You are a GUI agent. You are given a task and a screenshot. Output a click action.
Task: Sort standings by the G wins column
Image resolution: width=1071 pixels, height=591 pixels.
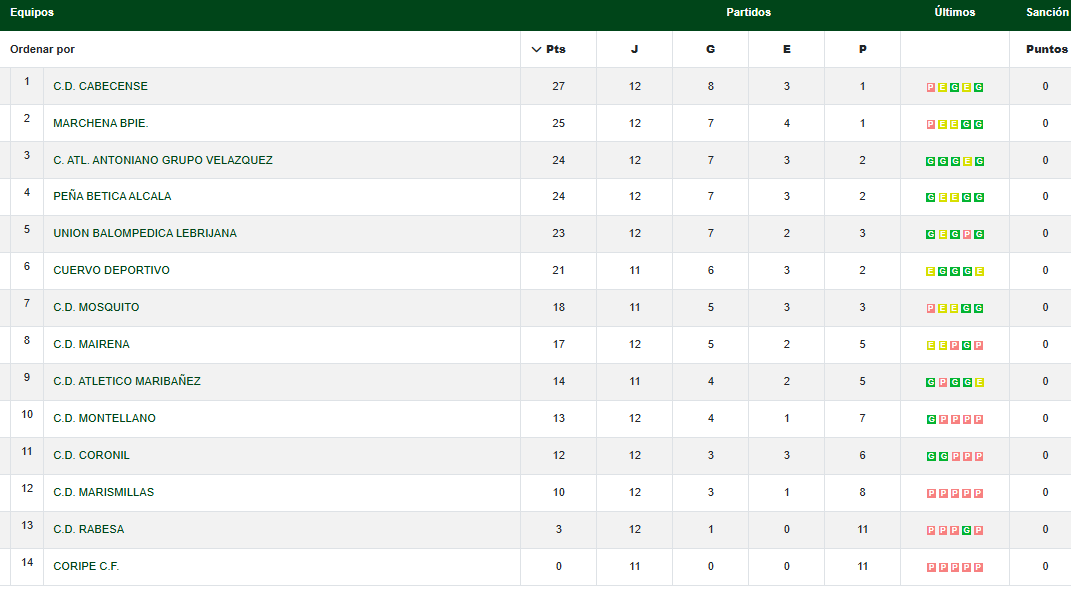point(710,49)
